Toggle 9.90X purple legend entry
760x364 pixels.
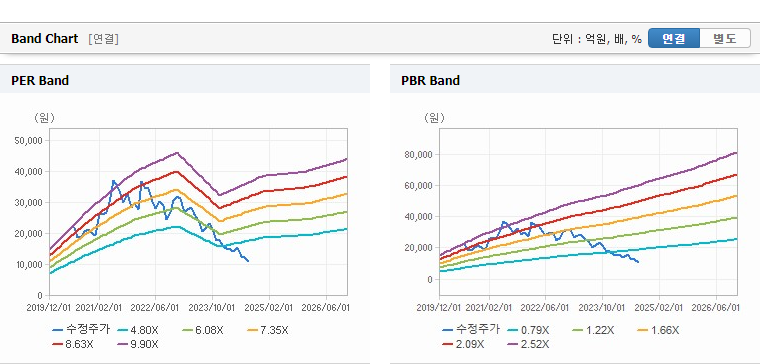[x=138, y=344]
